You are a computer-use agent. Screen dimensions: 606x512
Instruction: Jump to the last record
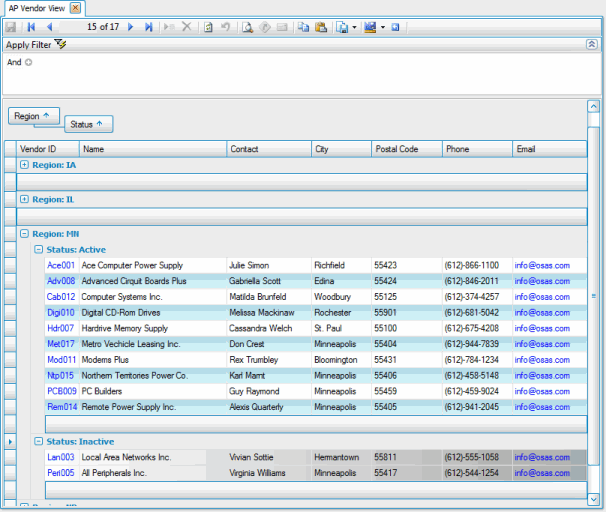pos(149,27)
